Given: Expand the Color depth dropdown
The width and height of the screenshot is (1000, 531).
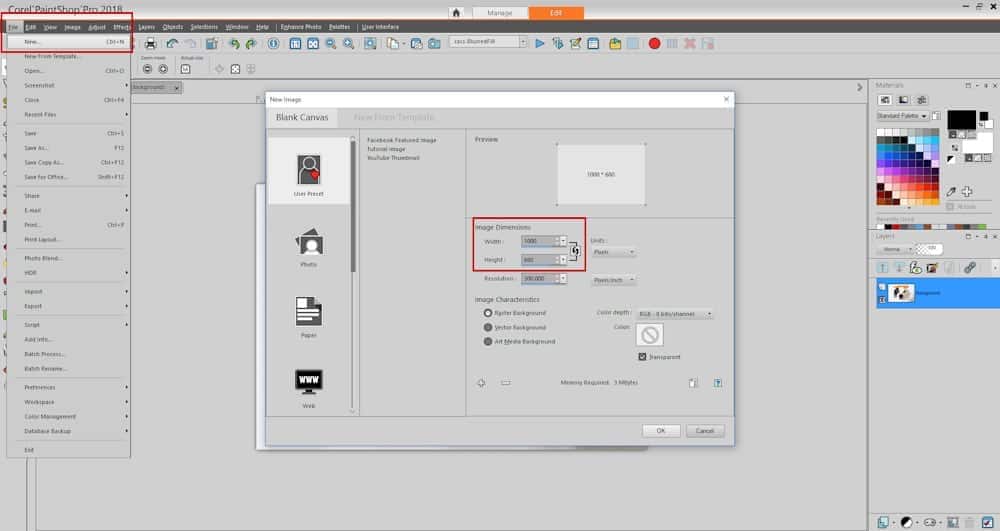Looking at the screenshot, I should tap(675, 313).
